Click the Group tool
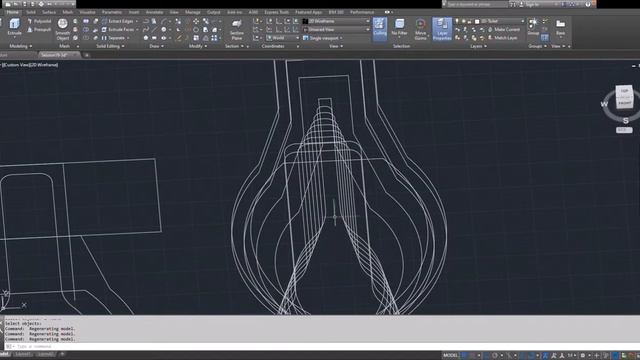Screen dimensions: 640x360 tap(533, 27)
